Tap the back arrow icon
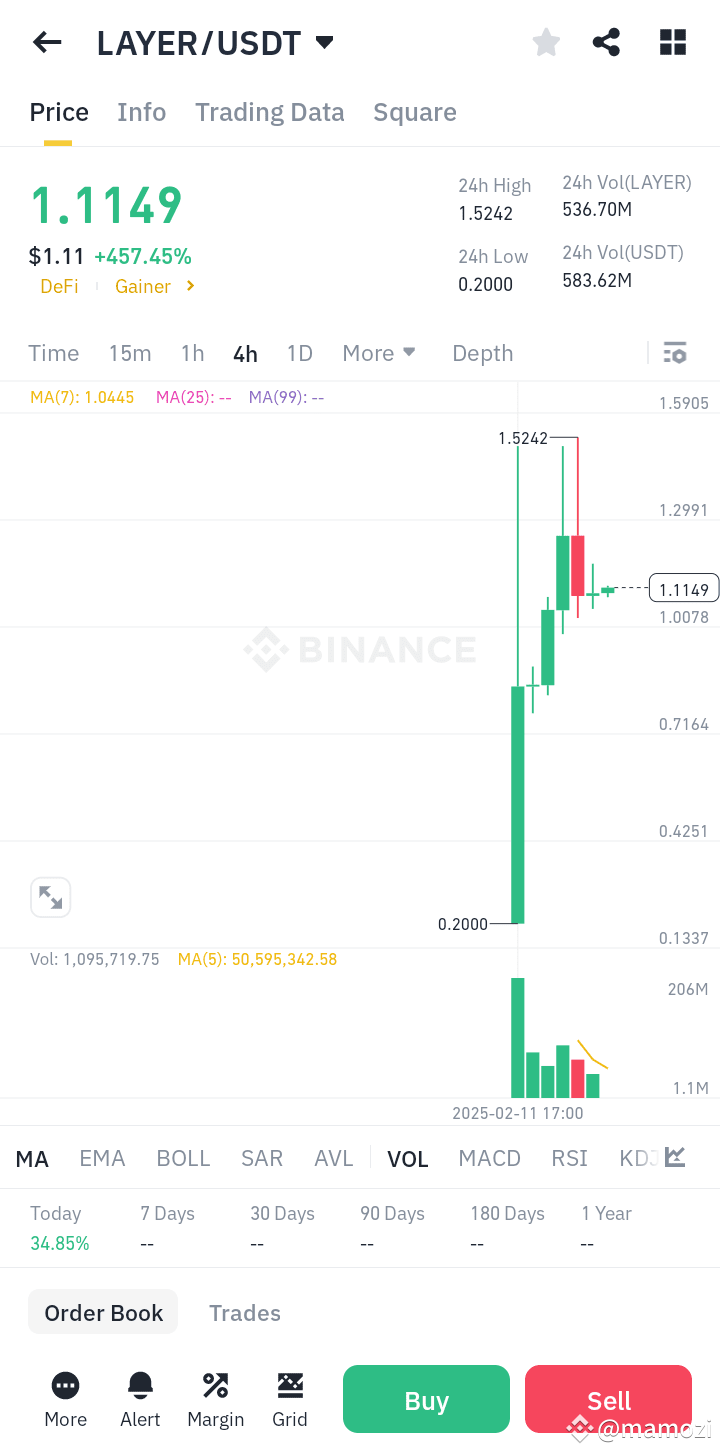The width and height of the screenshot is (720, 1452). coord(47,42)
